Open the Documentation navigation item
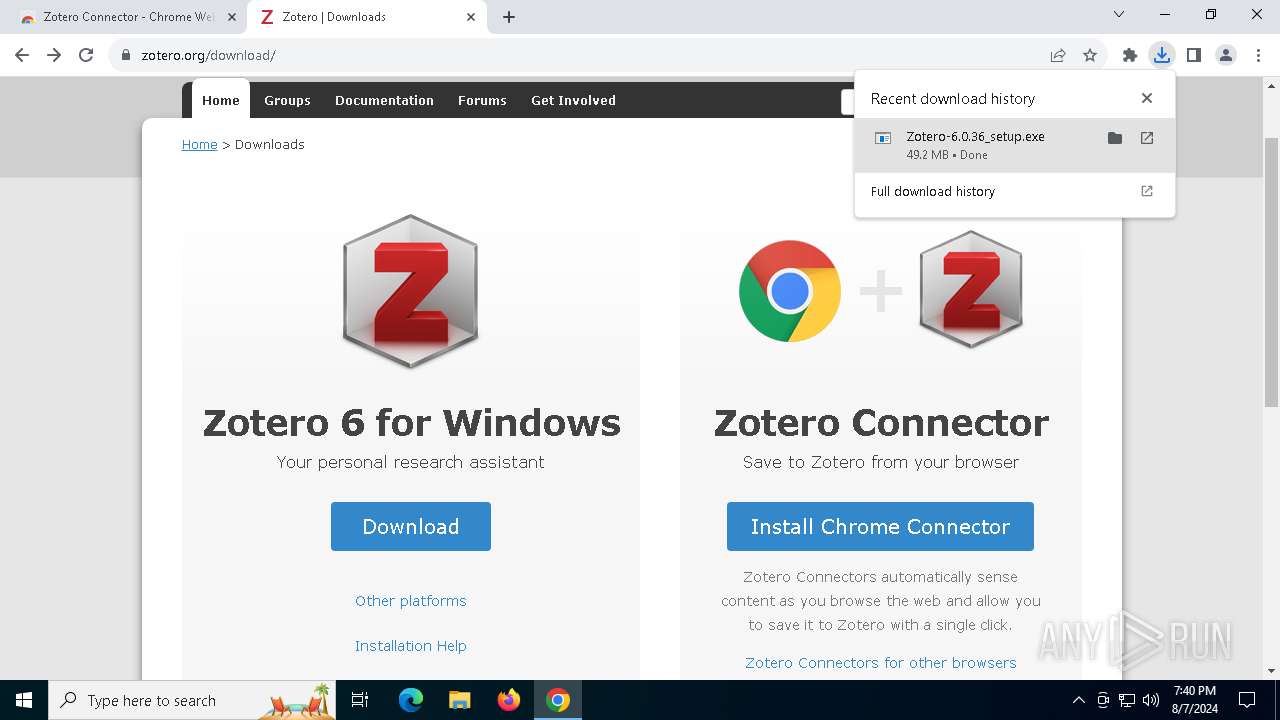 point(384,100)
